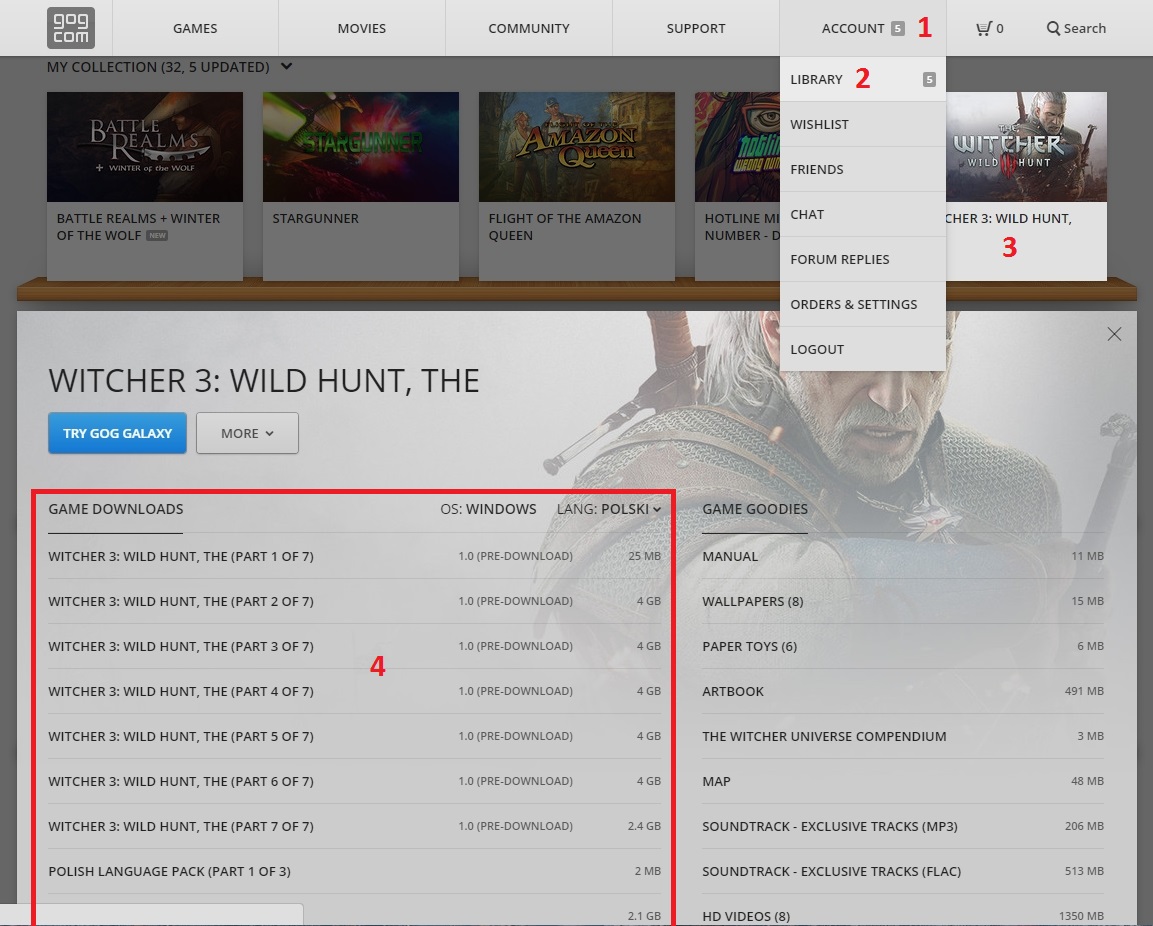Screen dimensions: 1153x926
Task: Choose LOGOUT in account dropdown
Action: coord(863,349)
